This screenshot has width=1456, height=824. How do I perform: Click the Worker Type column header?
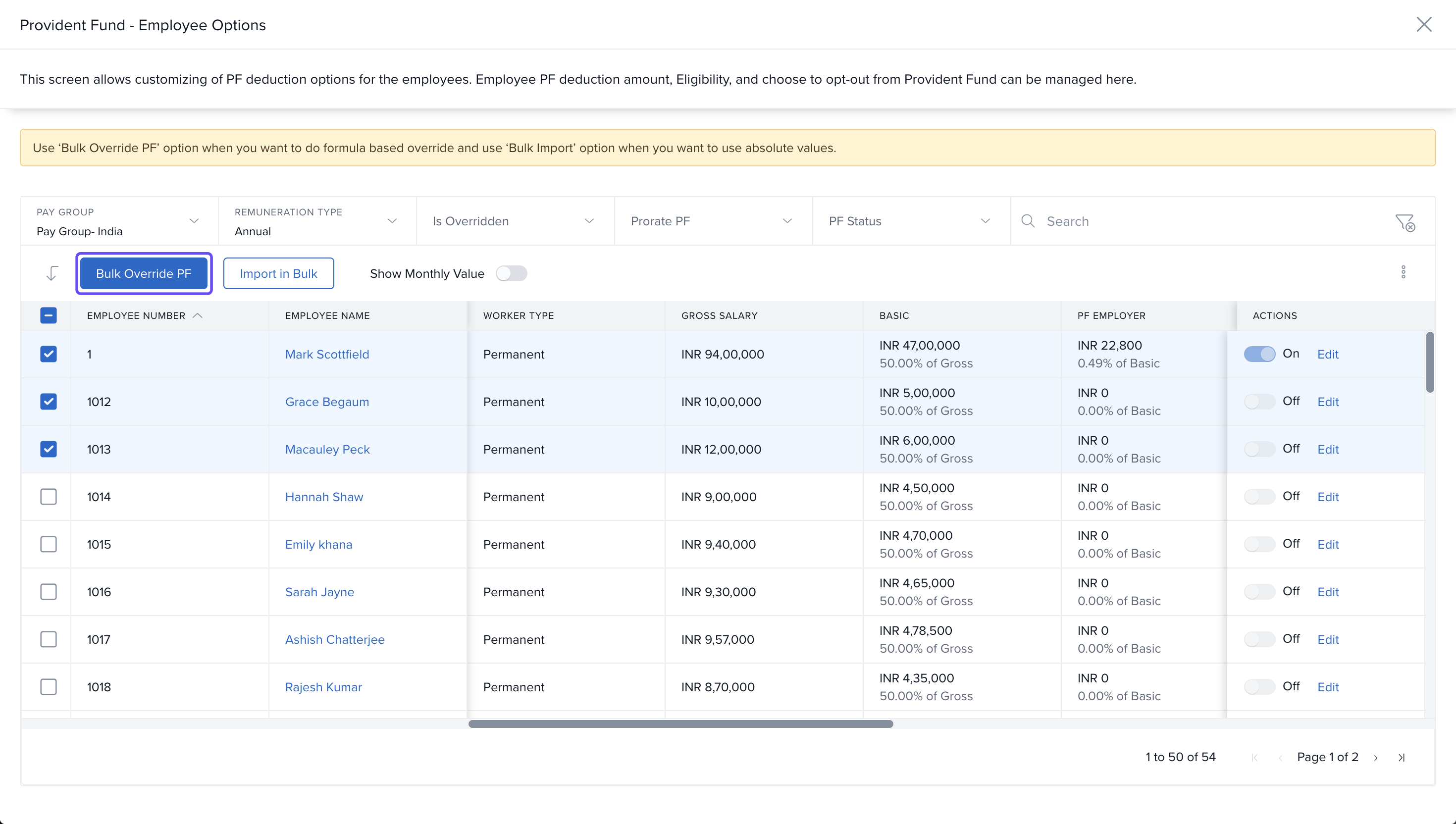pyautogui.click(x=518, y=316)
